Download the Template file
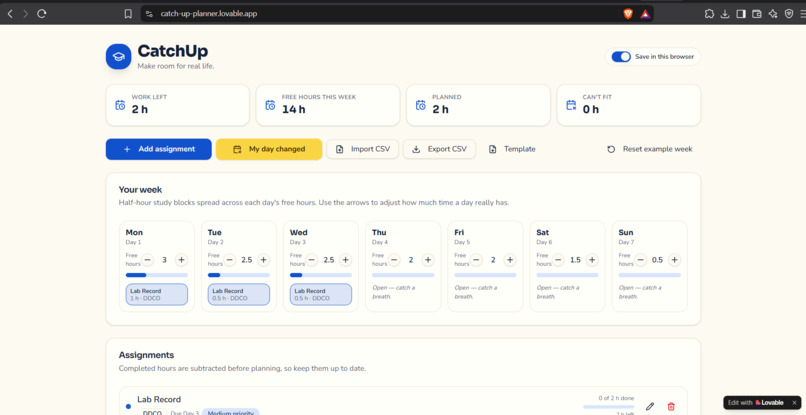 (x=511, y=149)
